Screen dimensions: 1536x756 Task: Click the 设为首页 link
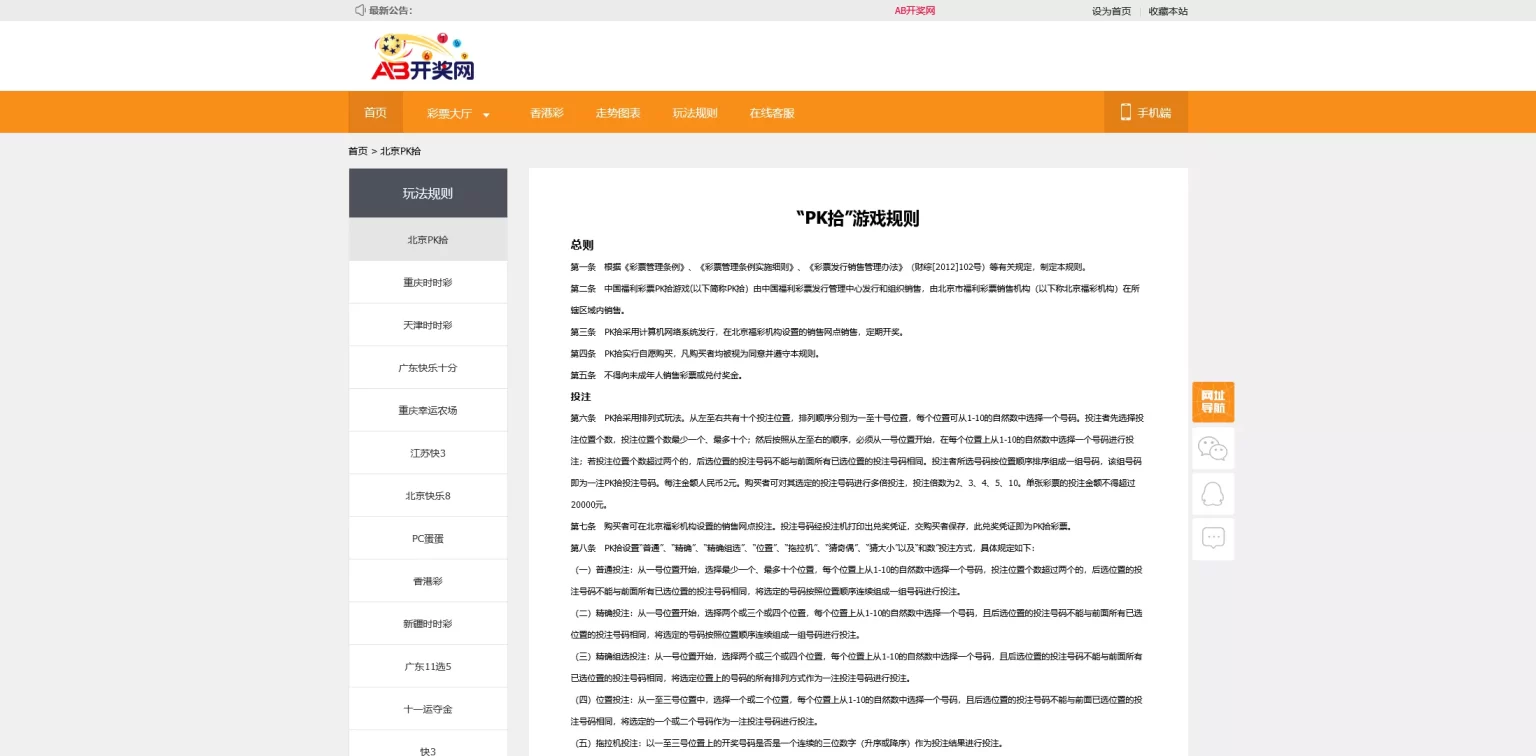(1111, 11)
